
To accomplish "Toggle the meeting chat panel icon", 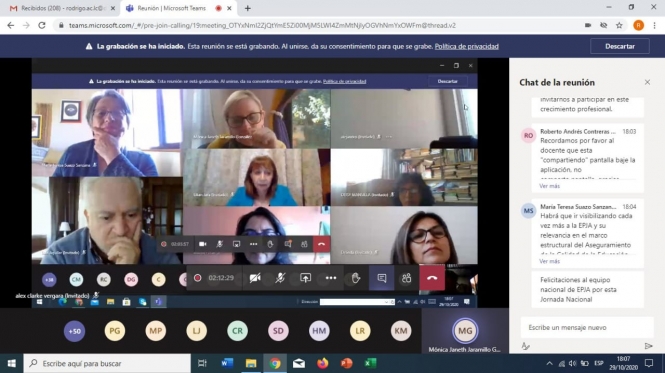I will [381, 278].
